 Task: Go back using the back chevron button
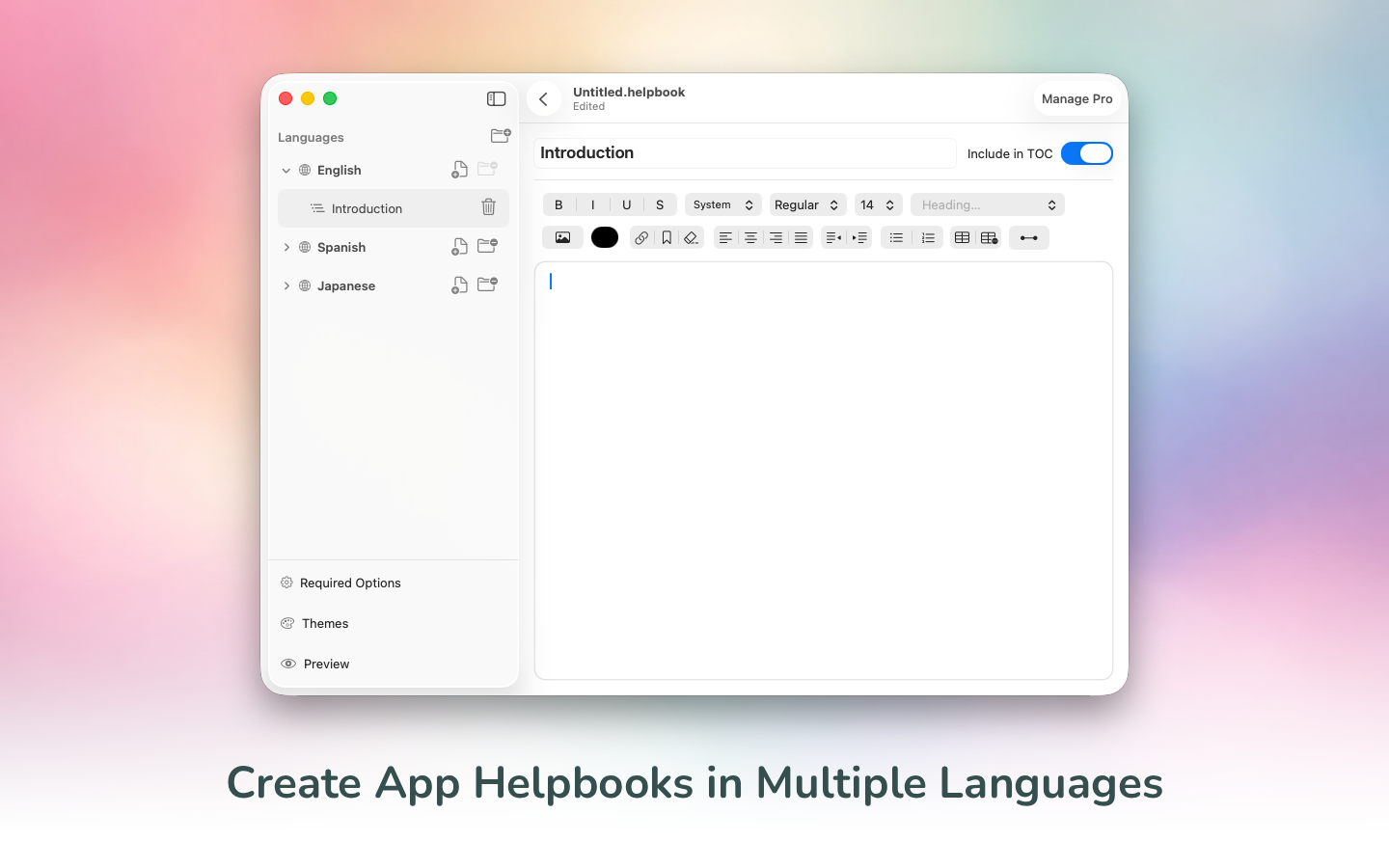coord(544,98)
